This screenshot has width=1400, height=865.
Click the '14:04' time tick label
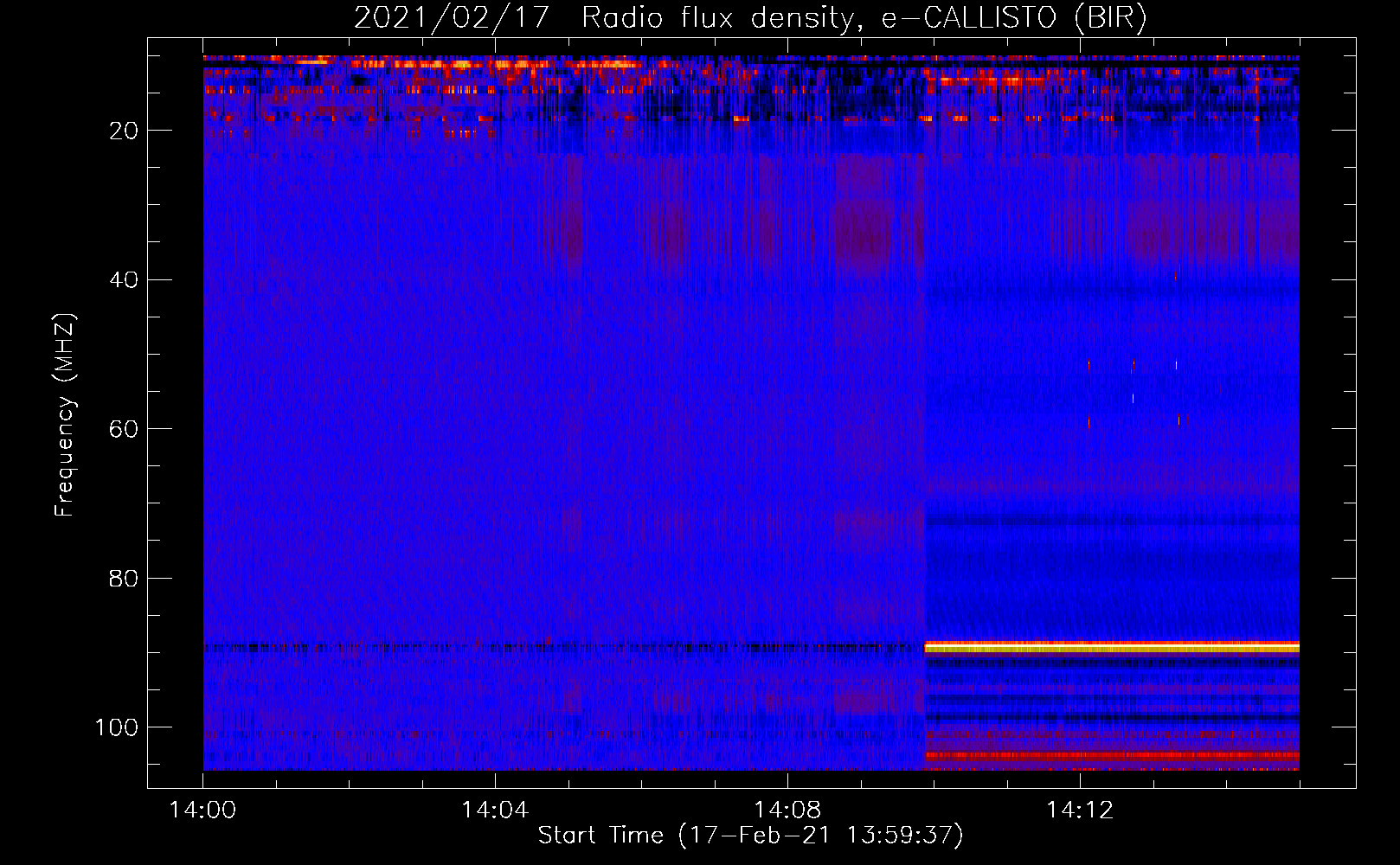[495, 811]
